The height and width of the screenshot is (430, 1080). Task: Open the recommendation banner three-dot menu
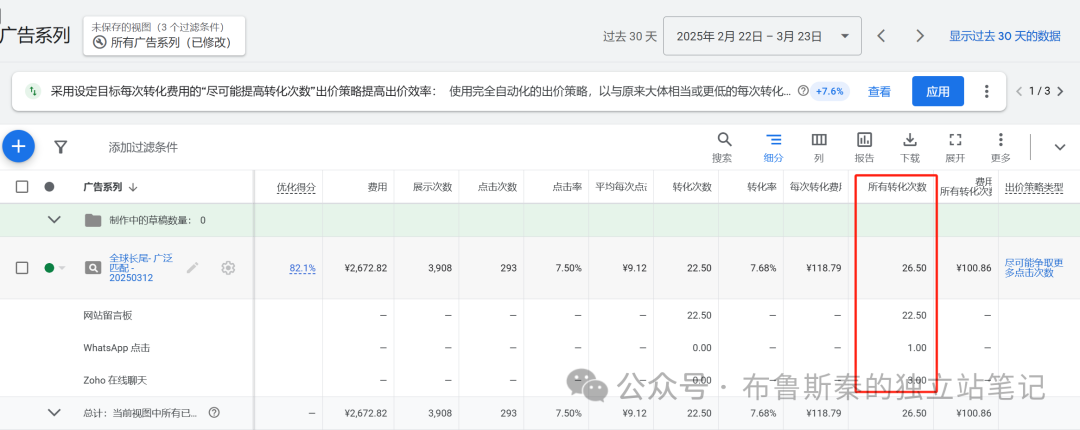coord(986,91)
